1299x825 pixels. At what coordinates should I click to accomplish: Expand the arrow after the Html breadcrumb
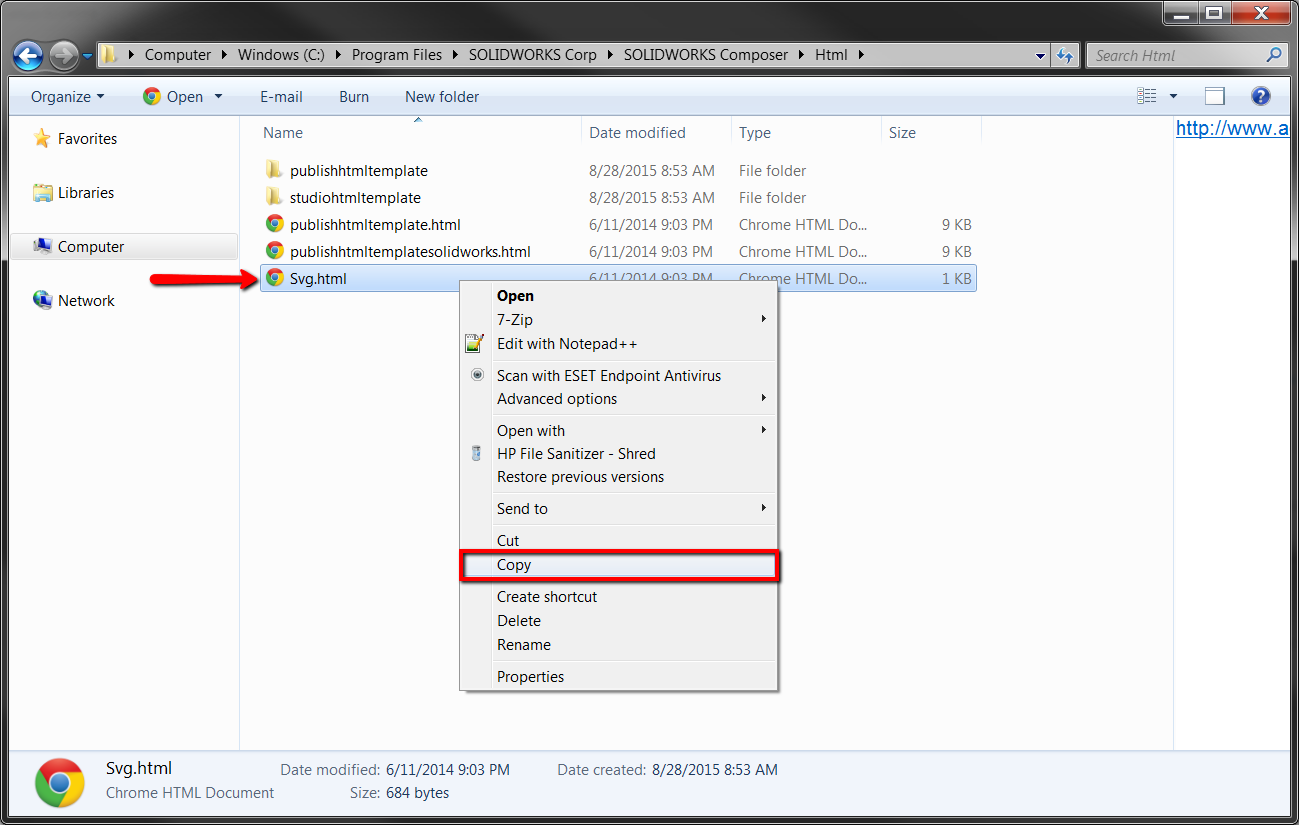click(860, 55)
